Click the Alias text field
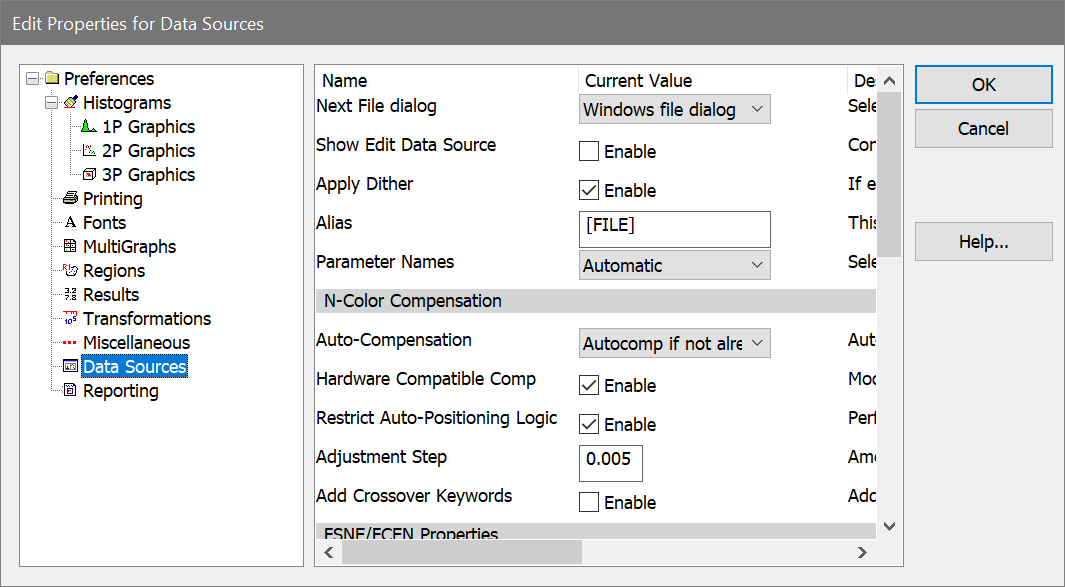The width and height of the screenshot is (1065, 587). tap(674, 229)
